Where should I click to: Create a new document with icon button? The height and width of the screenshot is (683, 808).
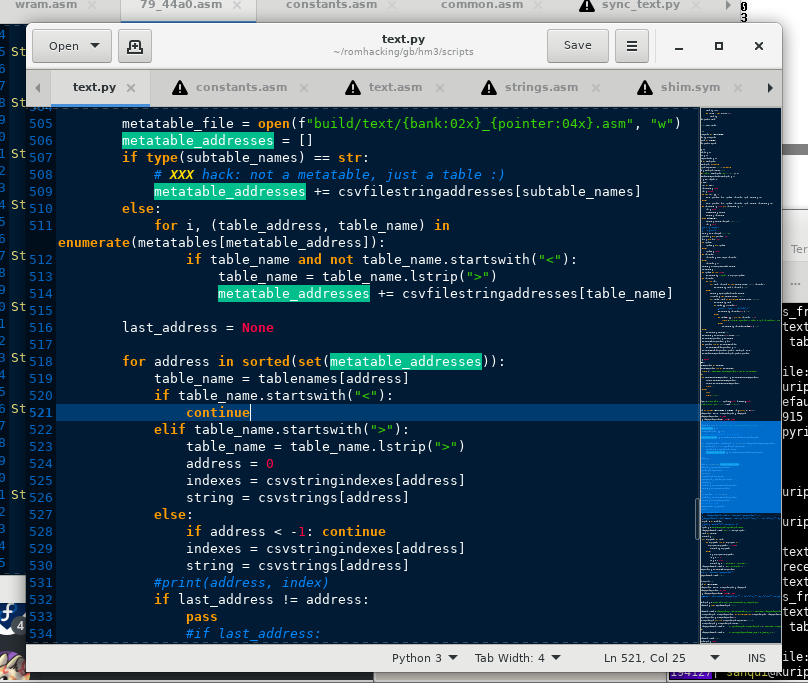(135, 46)
